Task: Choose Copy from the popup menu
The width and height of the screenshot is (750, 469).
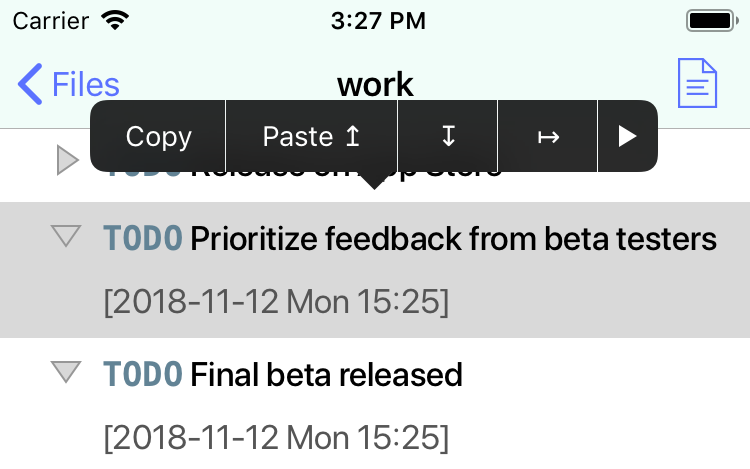Action: 158,136
